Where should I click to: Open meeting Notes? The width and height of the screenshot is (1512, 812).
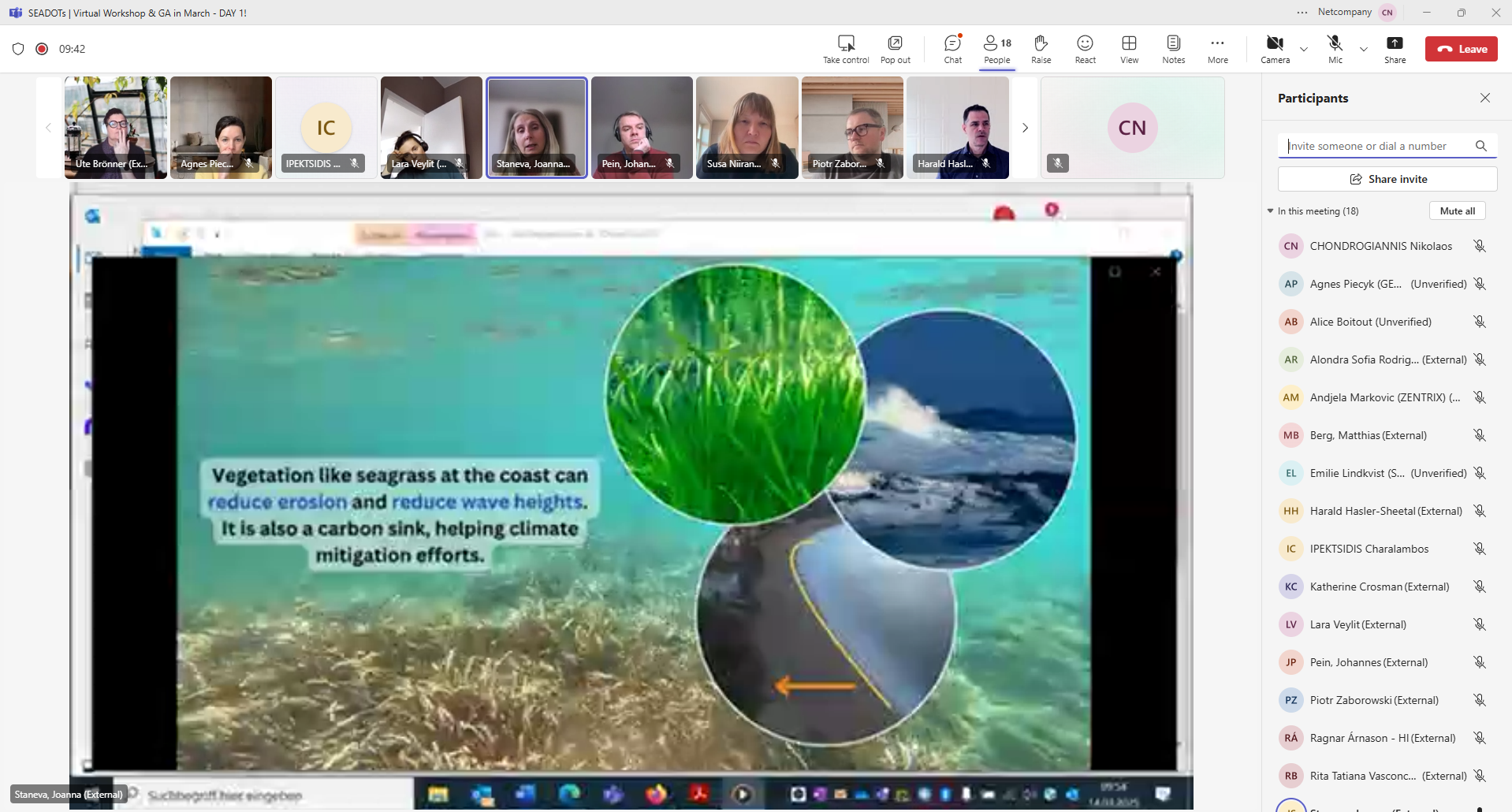tap(1173, 49)
